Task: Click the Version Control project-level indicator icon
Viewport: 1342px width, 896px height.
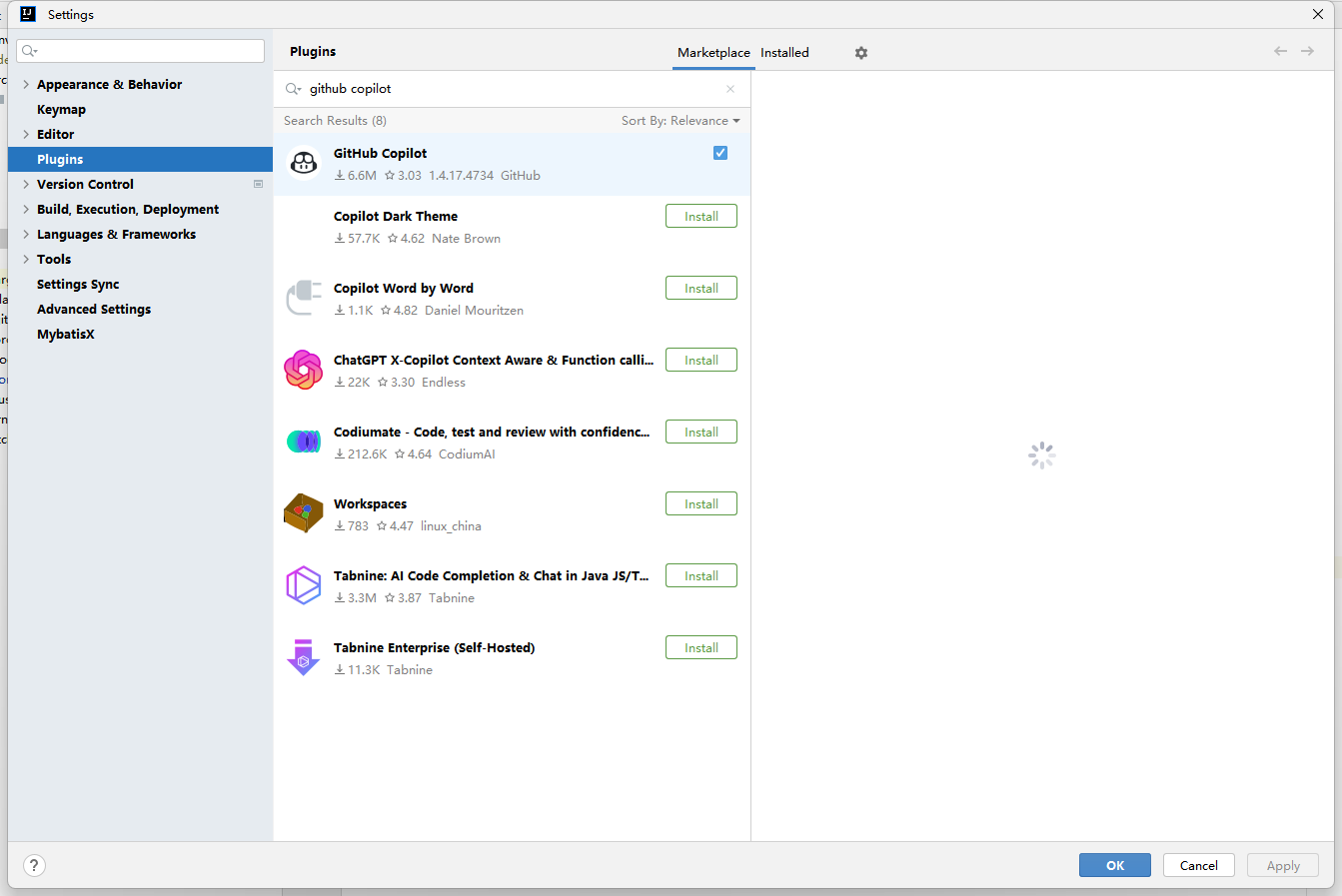Action: coord(258,184)
